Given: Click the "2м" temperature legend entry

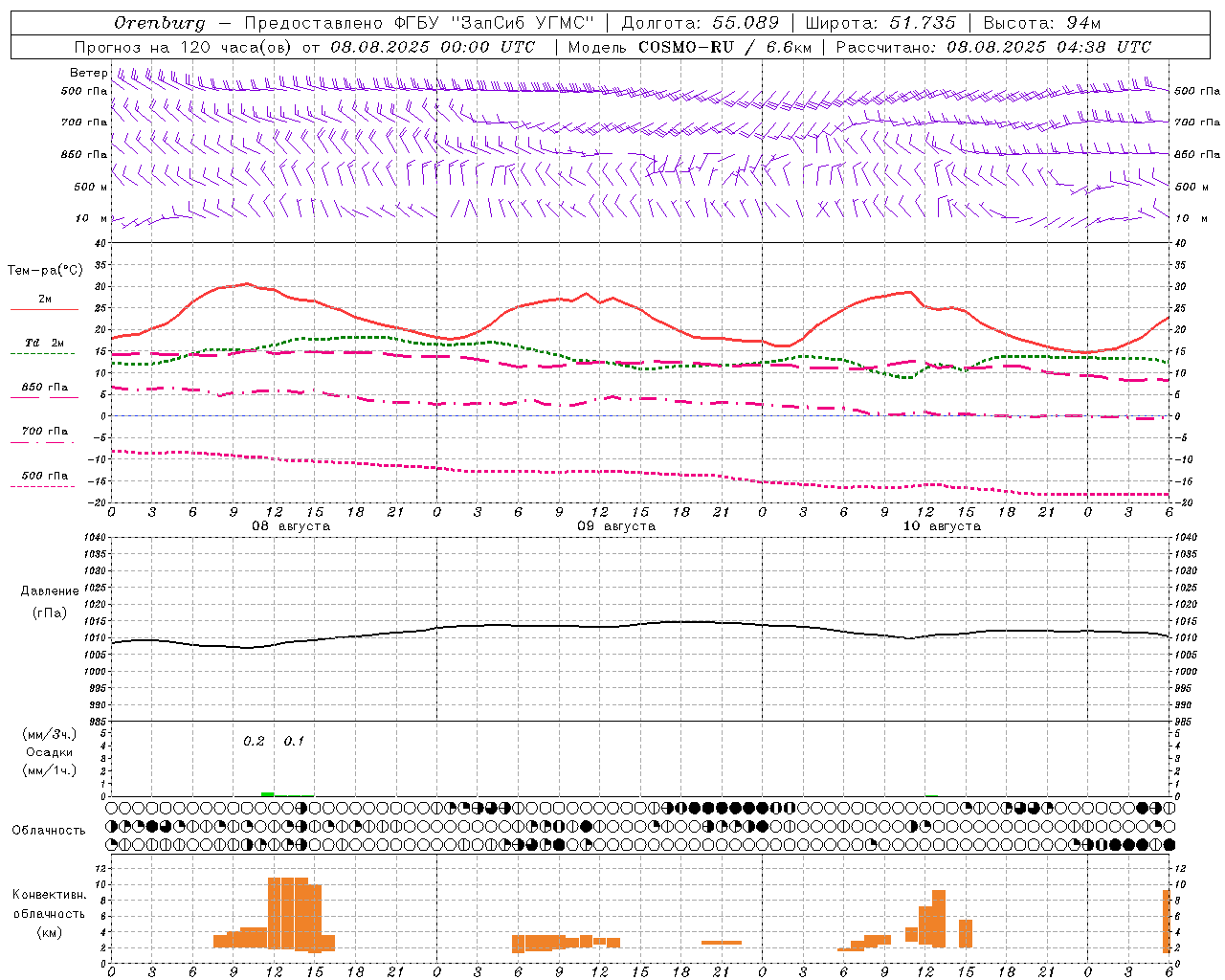Looking at the screenshot, I should coord(45,300).
